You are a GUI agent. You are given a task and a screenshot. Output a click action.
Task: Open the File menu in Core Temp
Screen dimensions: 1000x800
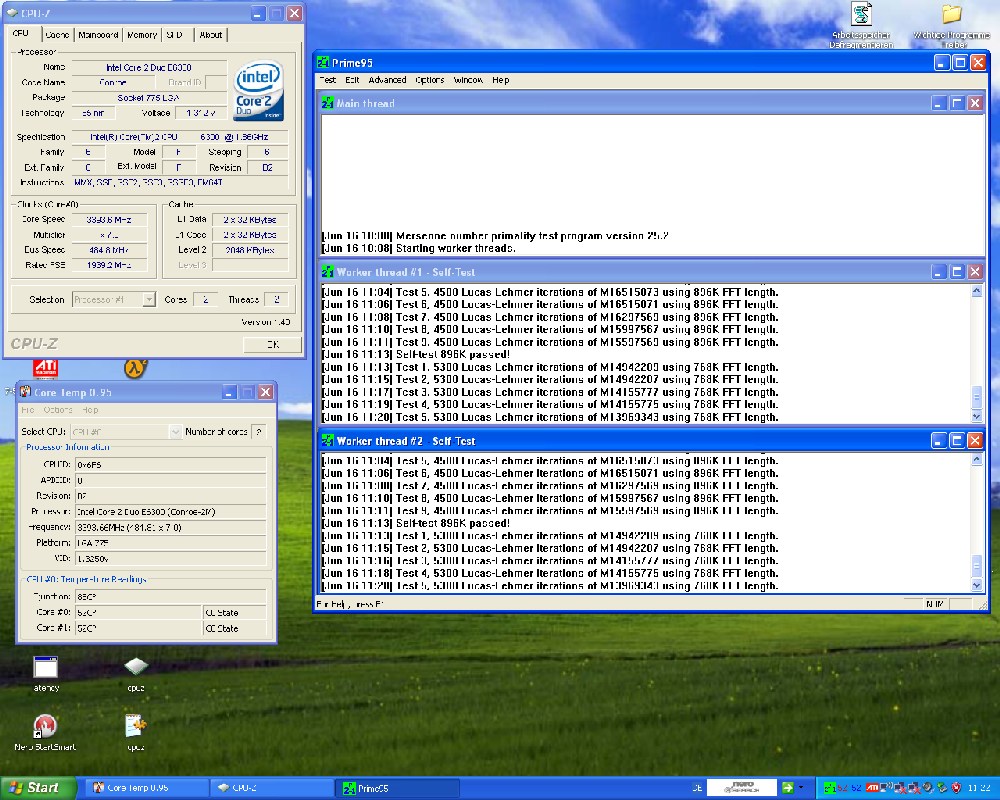point(28,410)
